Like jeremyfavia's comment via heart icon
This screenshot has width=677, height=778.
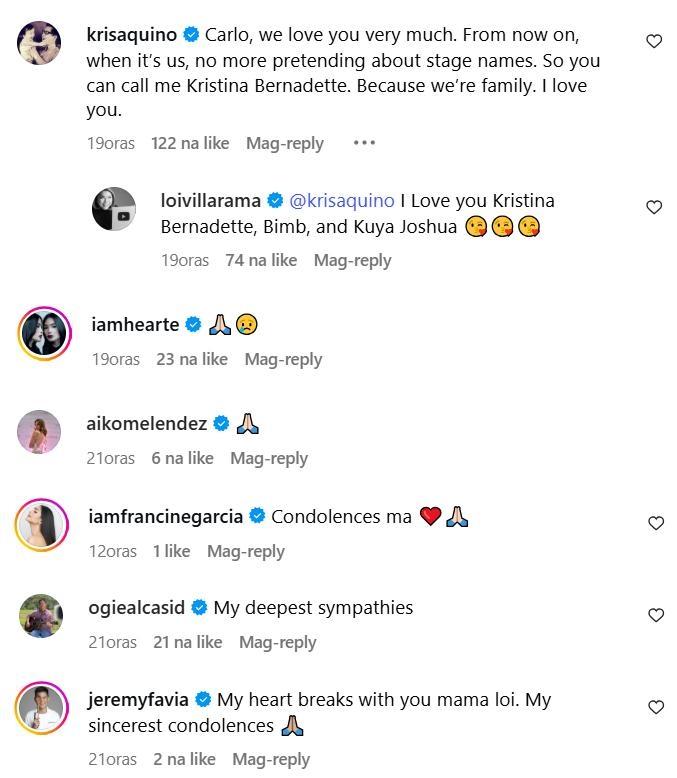click(x=656, y=707)
